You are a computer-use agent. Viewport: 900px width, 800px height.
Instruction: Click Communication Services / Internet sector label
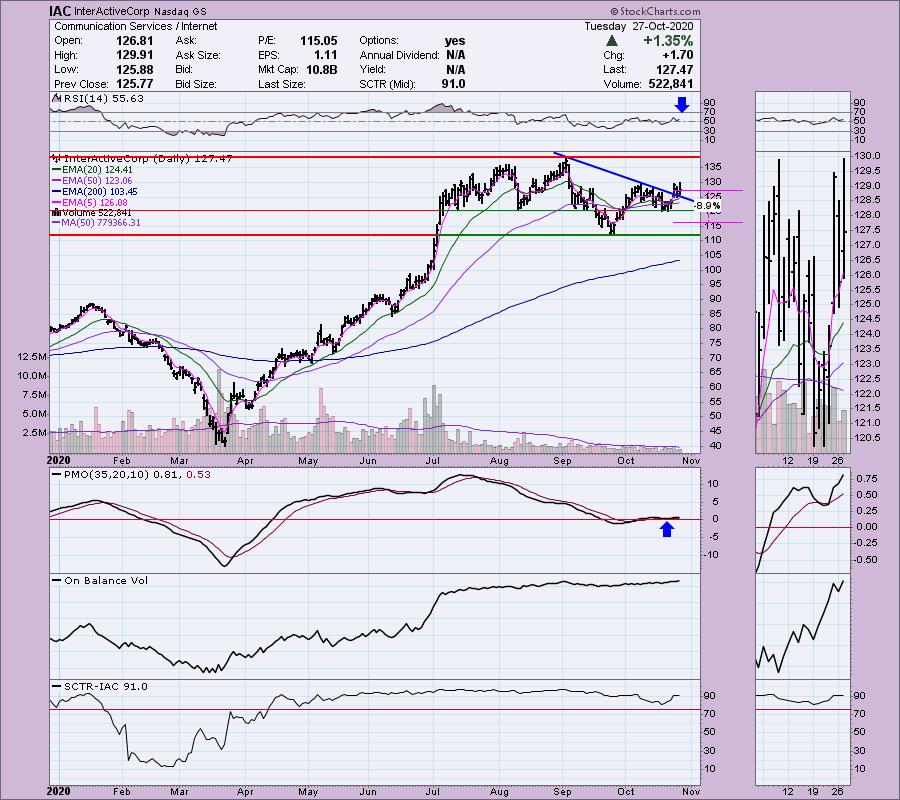pos(136,26)
